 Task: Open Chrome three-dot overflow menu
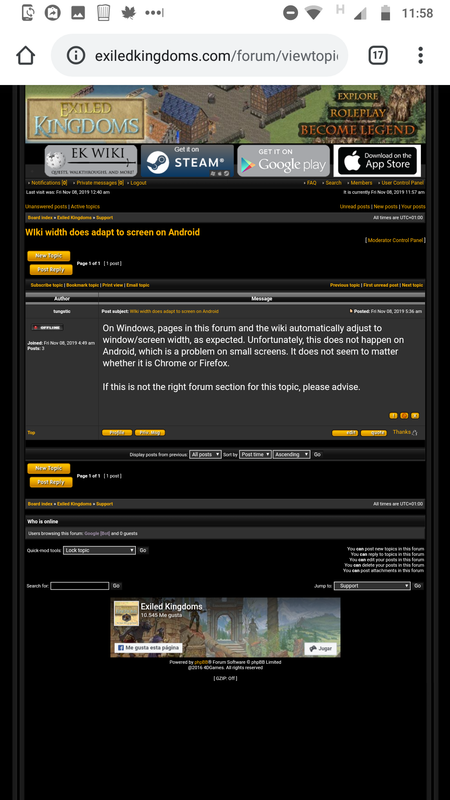[420, 55]
